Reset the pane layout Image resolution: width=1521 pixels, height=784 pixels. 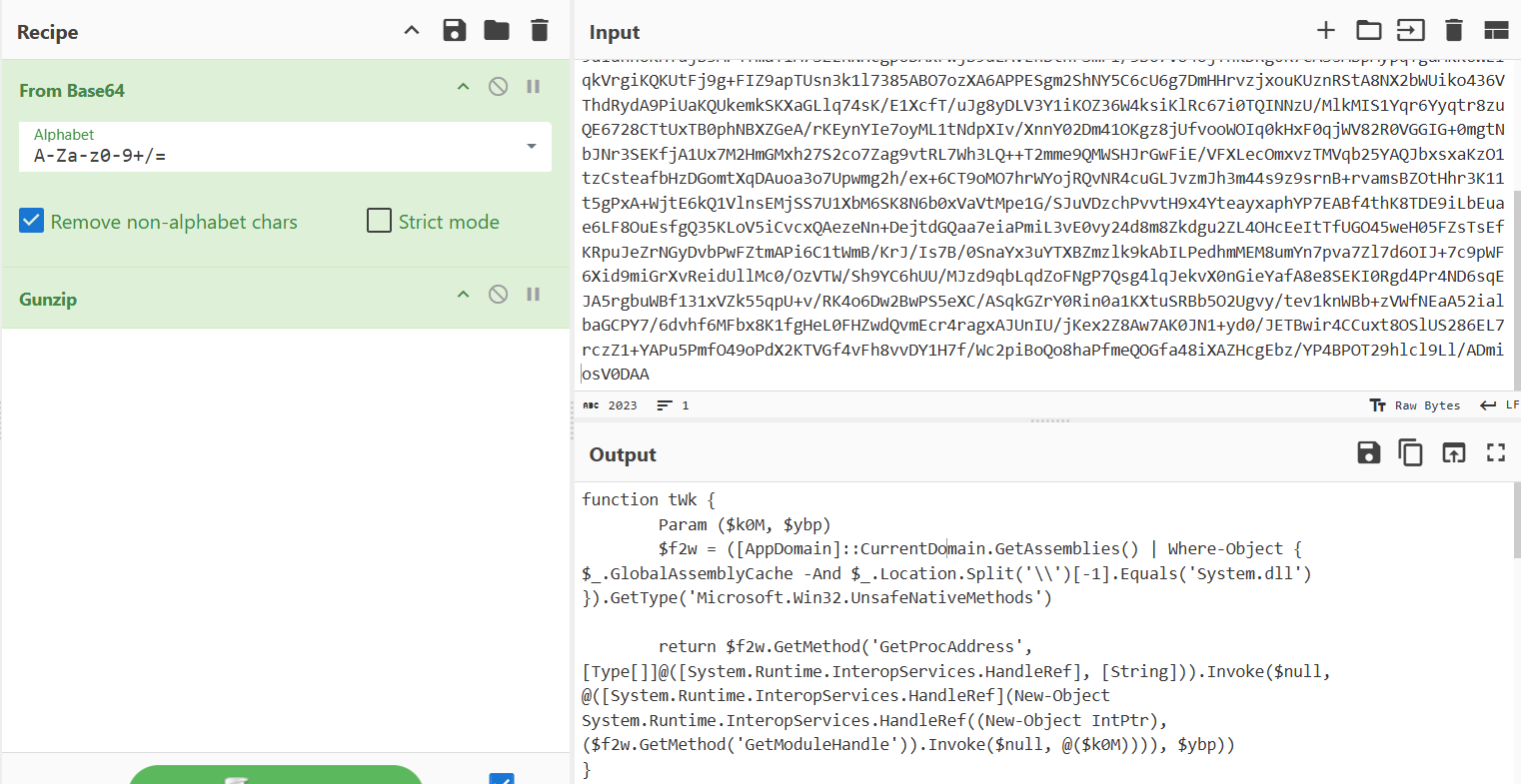[1496, 31]
